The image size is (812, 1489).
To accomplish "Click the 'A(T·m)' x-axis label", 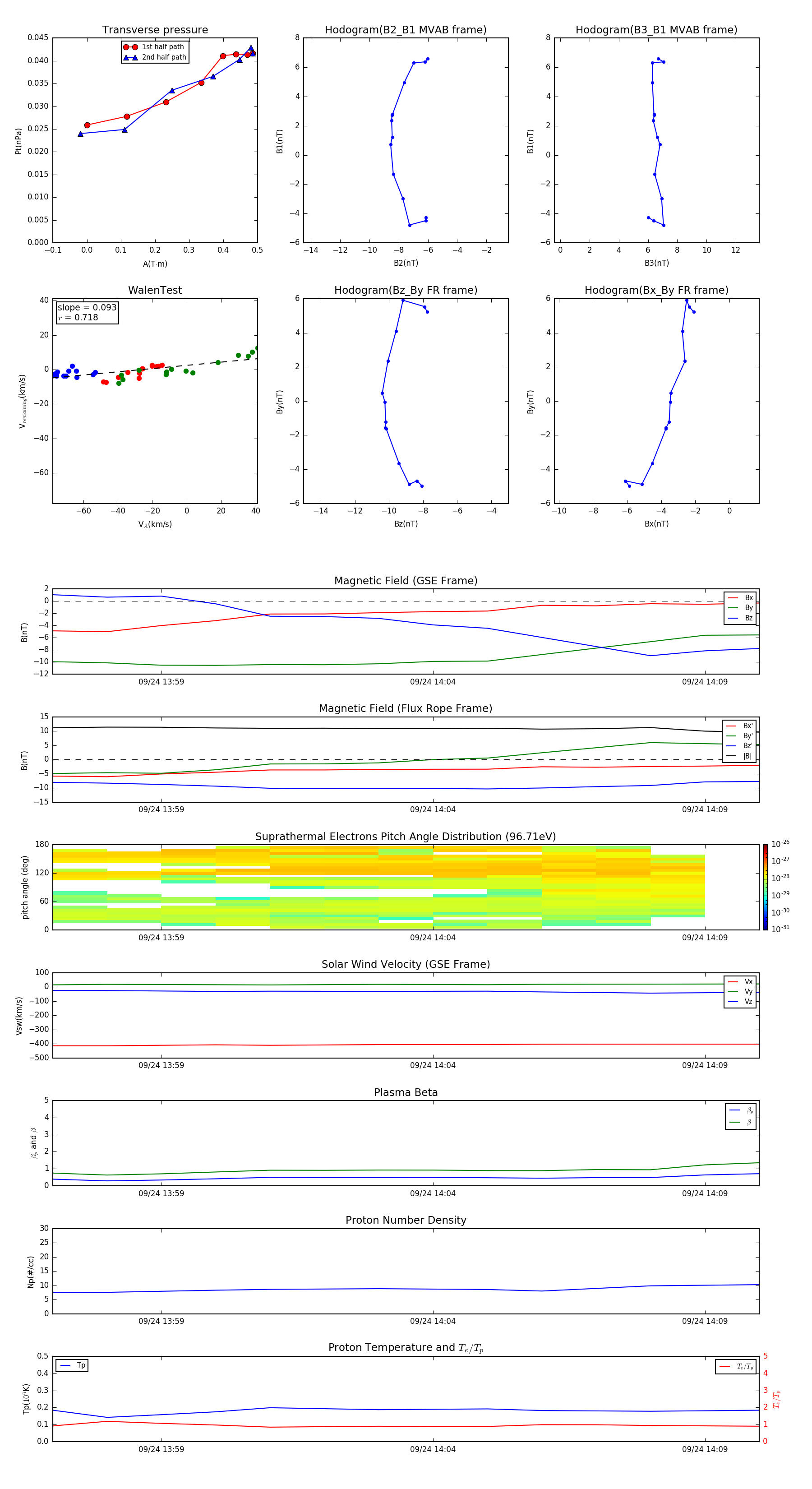I will click(155, 264).
